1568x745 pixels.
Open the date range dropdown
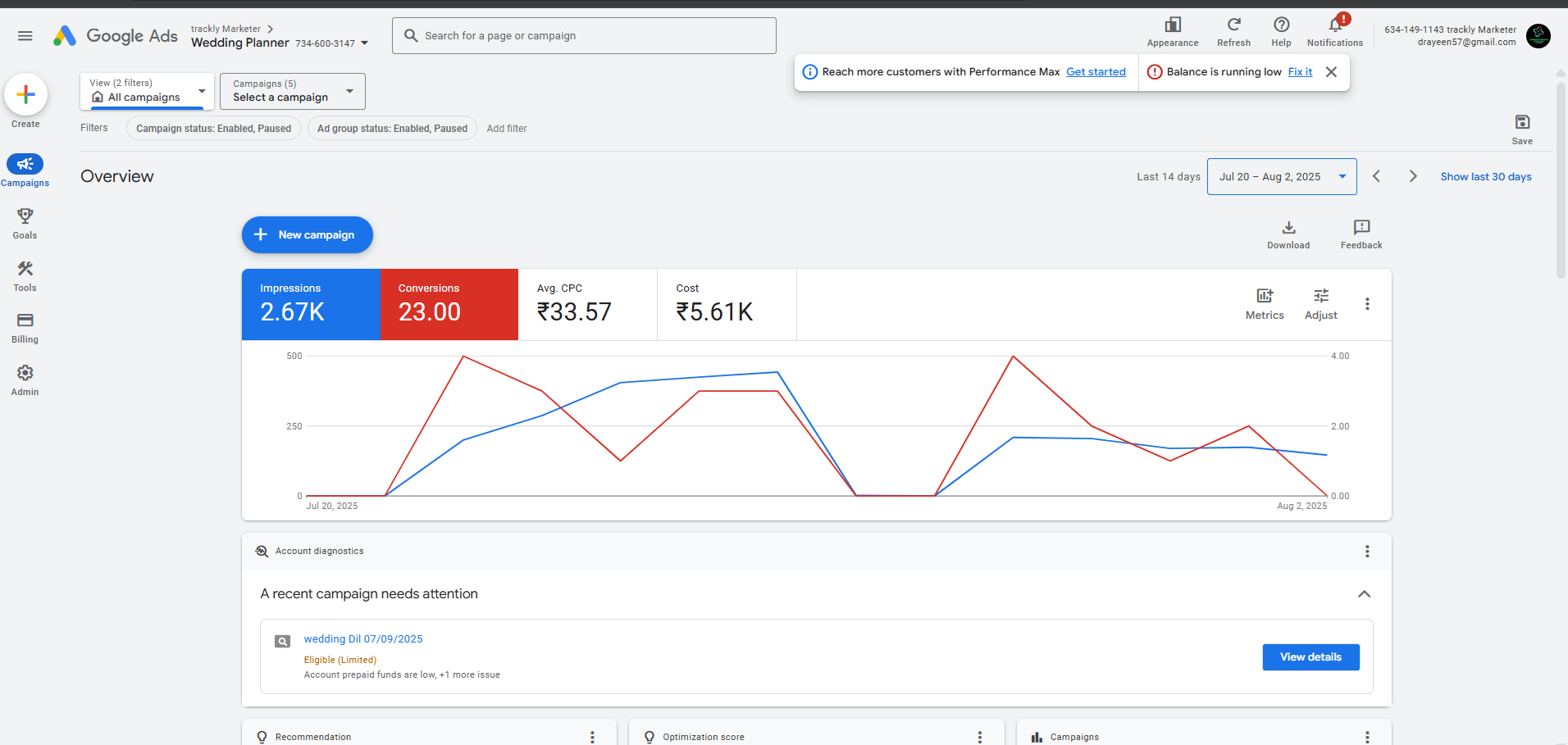pyautogui.click(x=1281, y=177)
